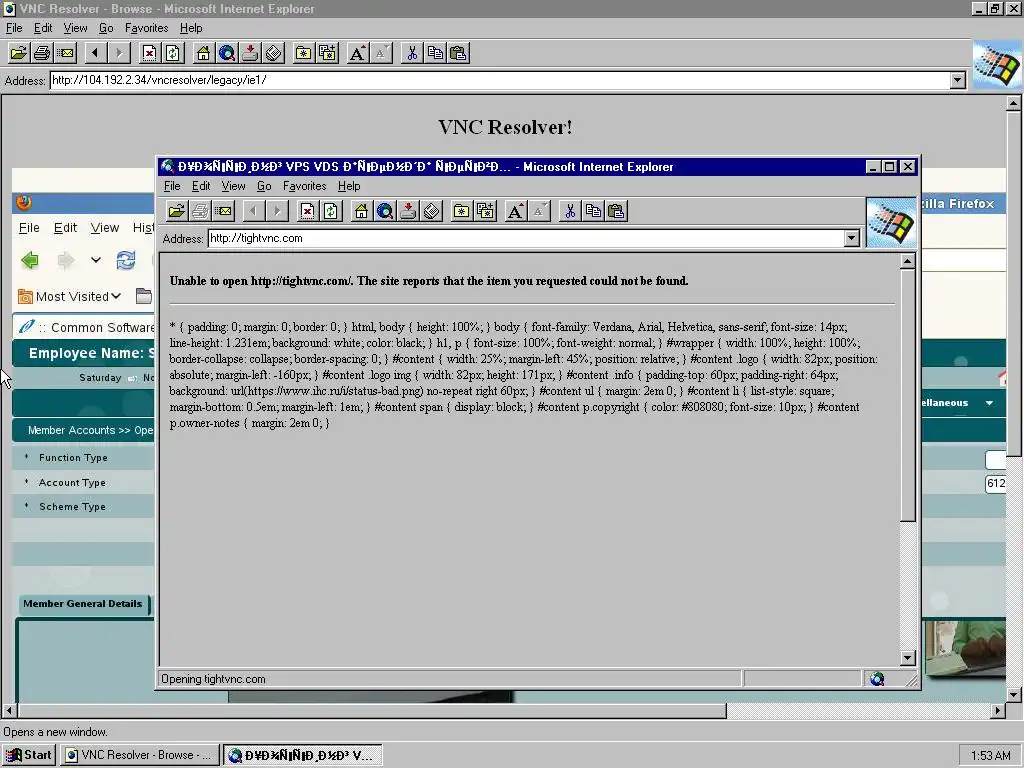Viewport: 1024px width, 768px height.
Task: Click Paste icon in tightvnc window toolbar
Action: pos(616,211)
